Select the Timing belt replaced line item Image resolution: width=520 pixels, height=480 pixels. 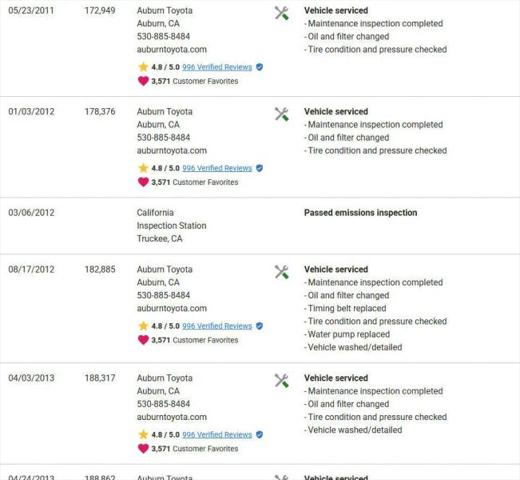click(x=345, y=308)
